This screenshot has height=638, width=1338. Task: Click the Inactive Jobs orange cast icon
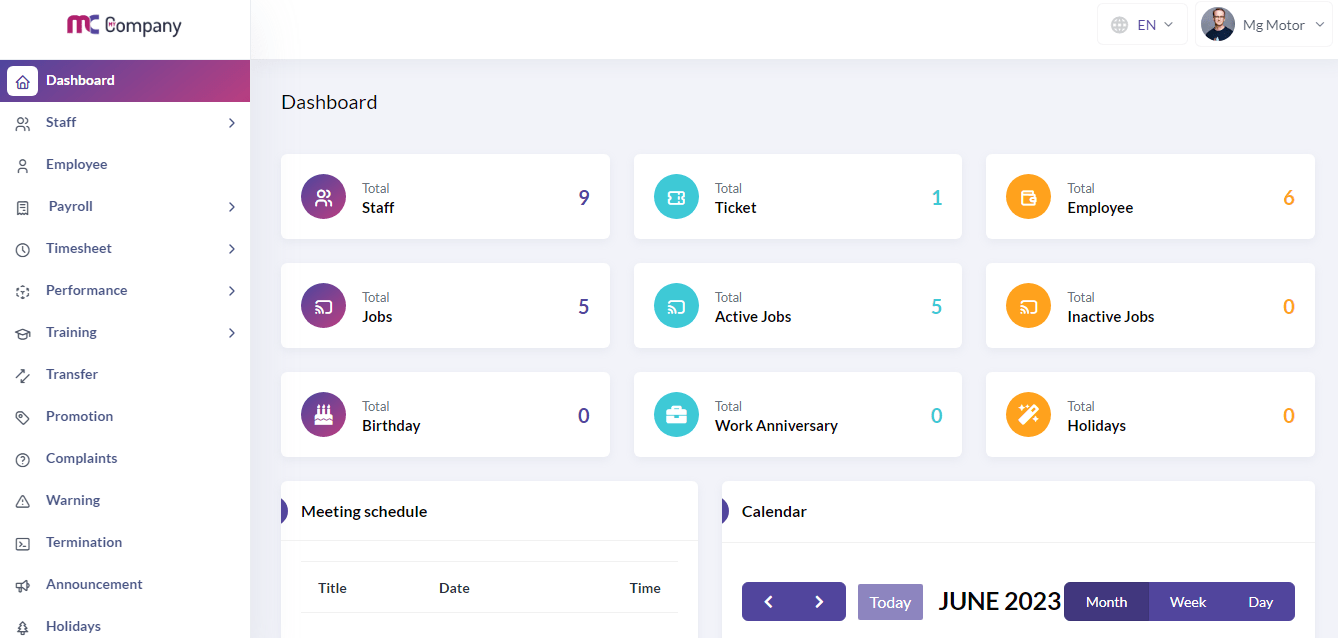pyautogui.click(x=1028, y=306)
